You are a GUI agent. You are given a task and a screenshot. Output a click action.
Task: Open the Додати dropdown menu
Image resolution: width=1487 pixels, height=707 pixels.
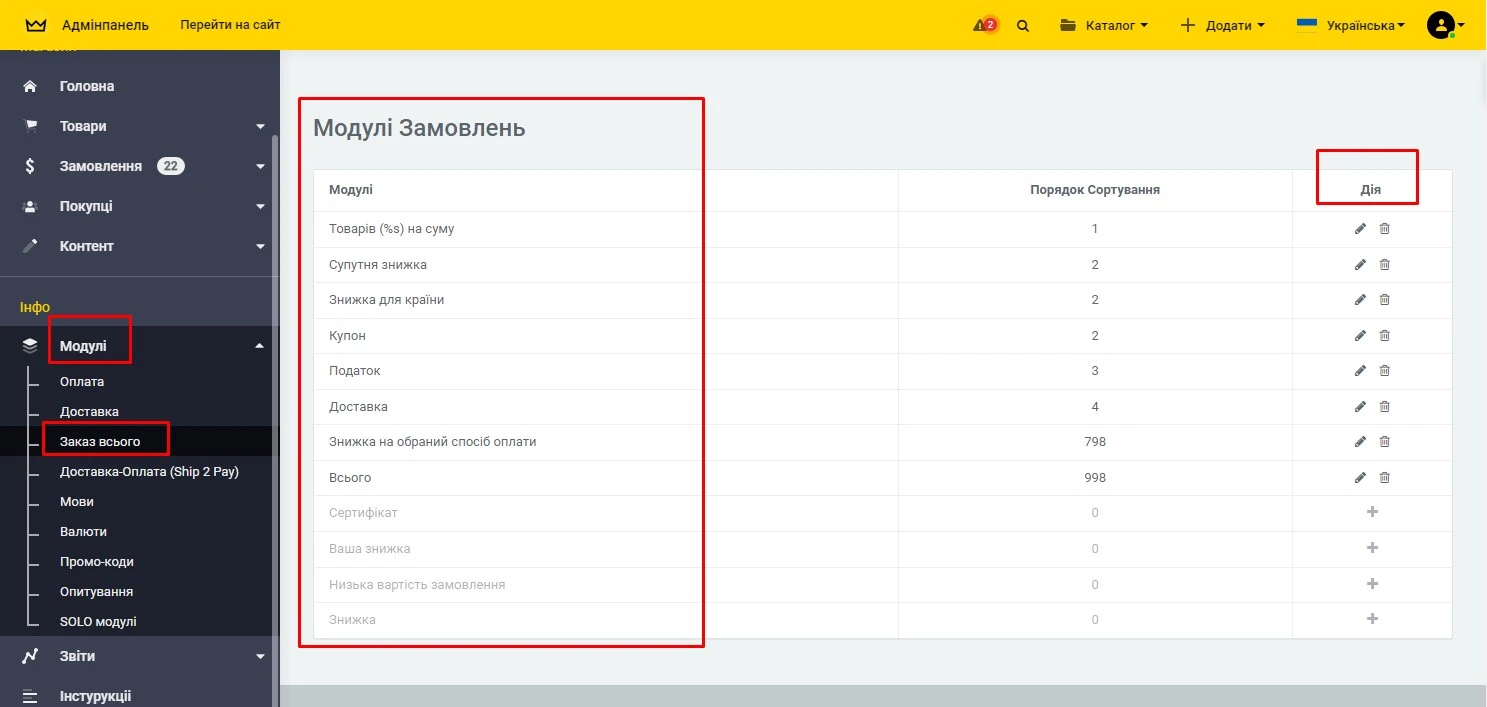(1223, 25)
